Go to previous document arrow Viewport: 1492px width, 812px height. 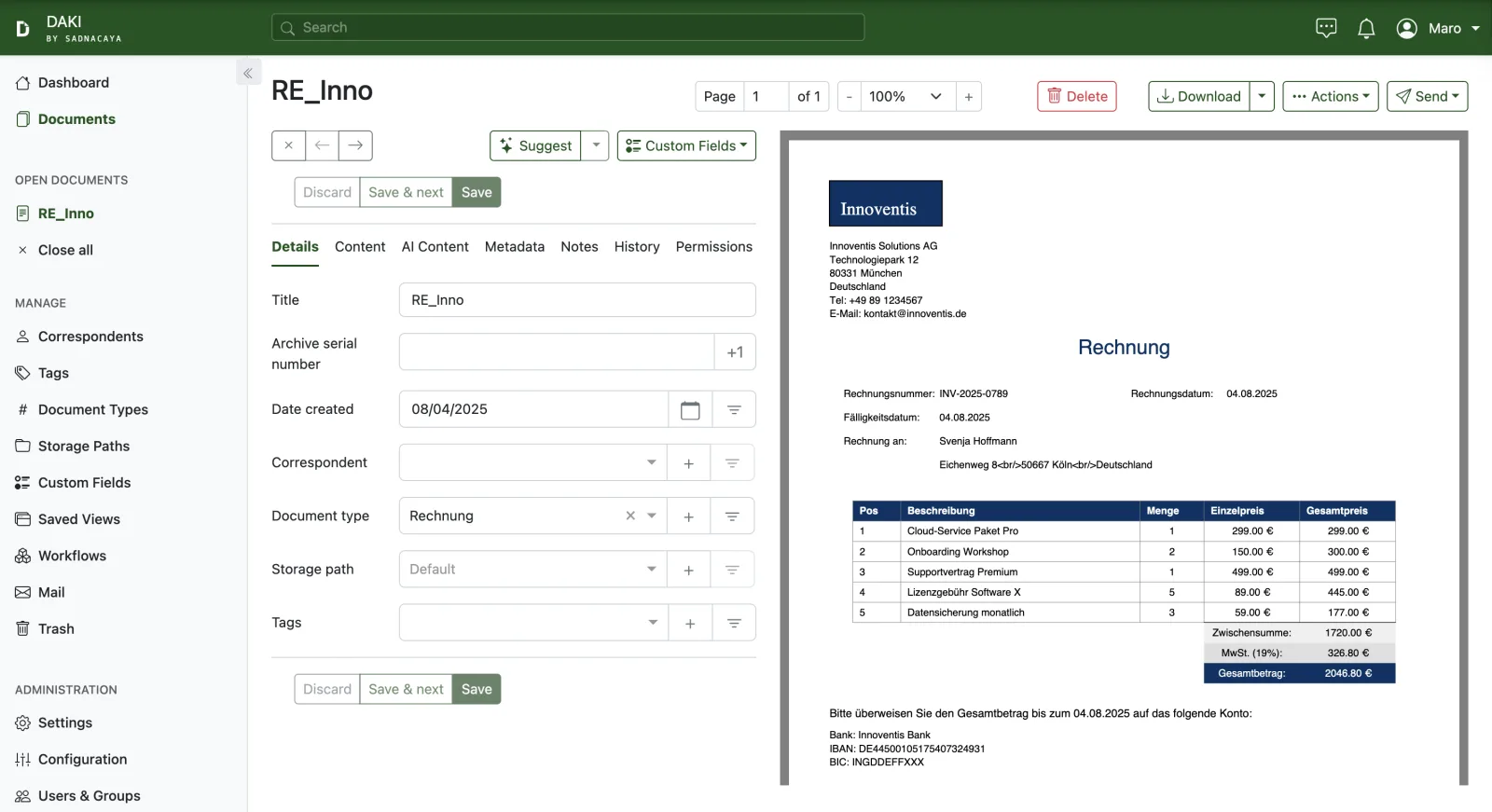[x=323, y=145]
